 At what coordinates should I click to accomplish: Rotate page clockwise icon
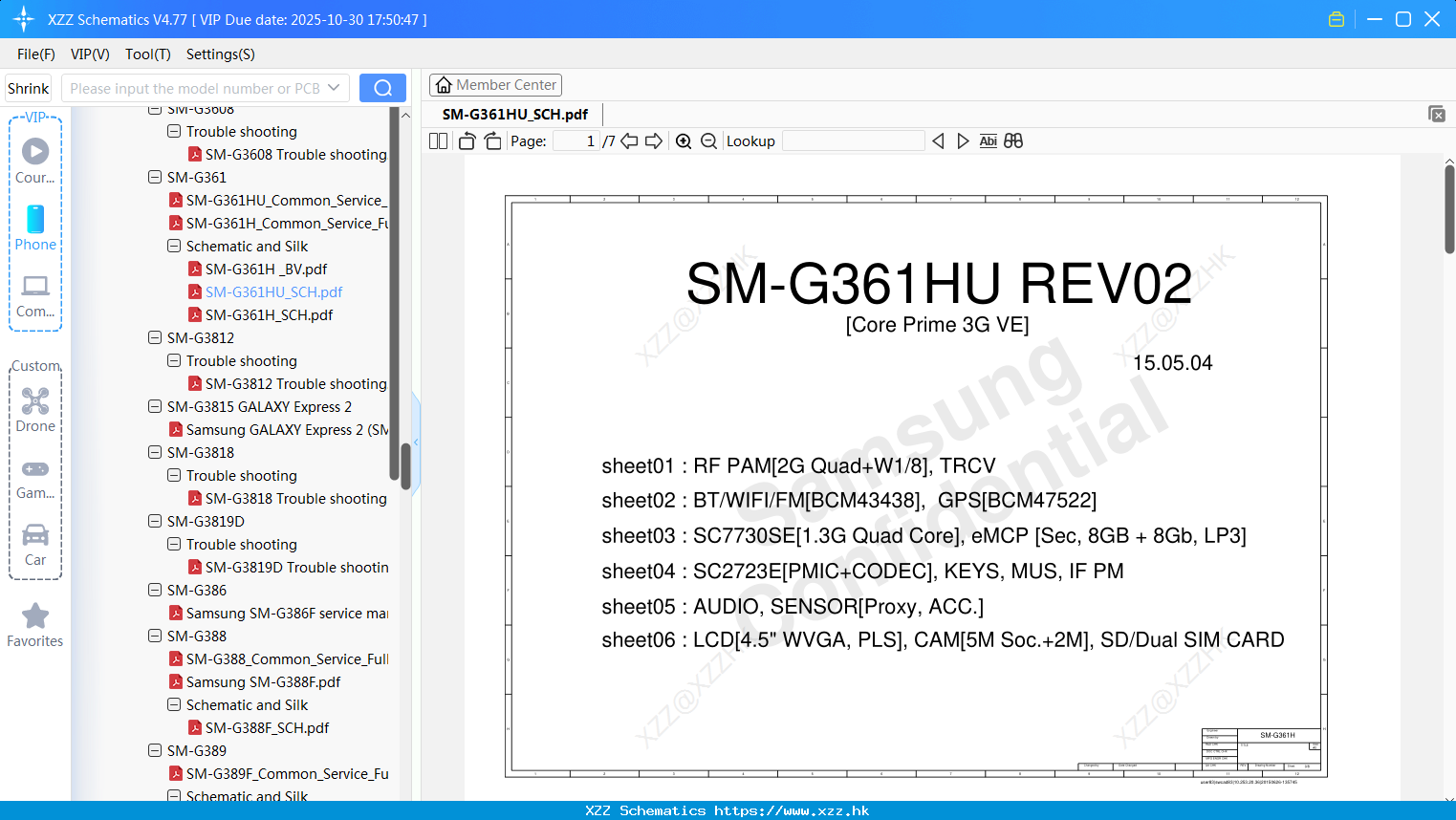(492, 140)
